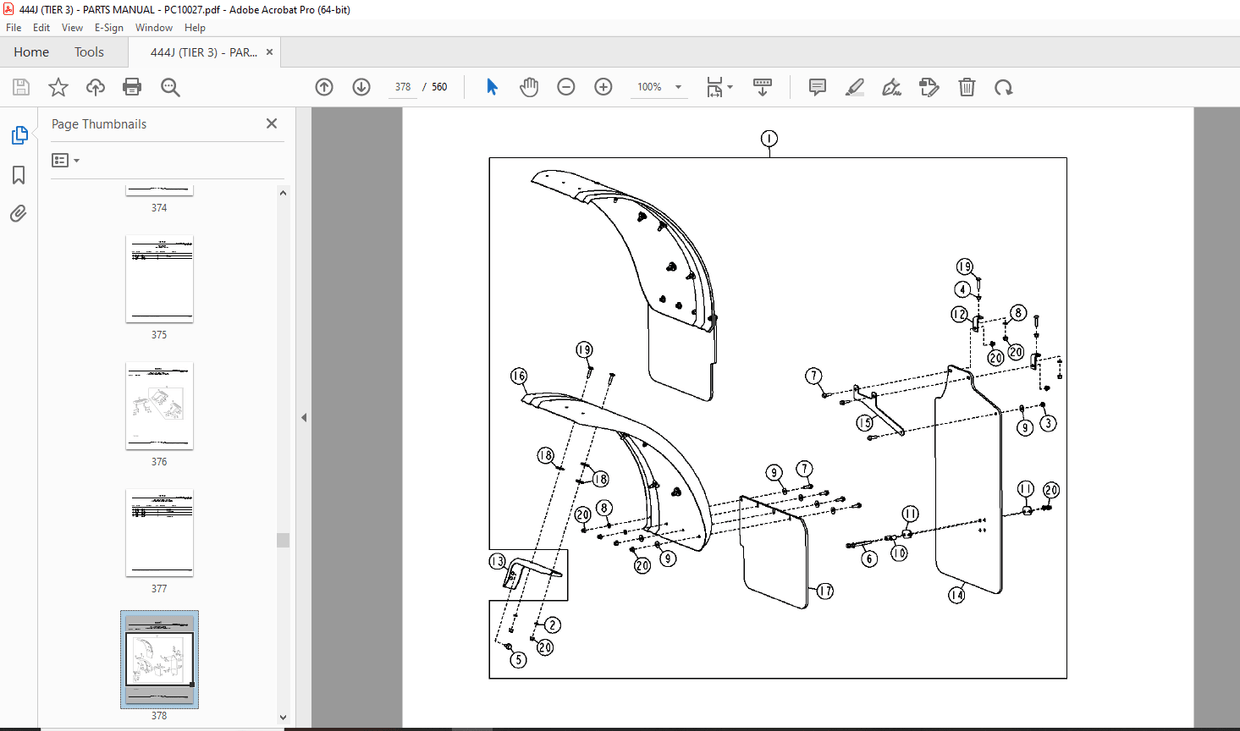
Task: Select the page 376 thumbnail
Action: coord(159,405)
